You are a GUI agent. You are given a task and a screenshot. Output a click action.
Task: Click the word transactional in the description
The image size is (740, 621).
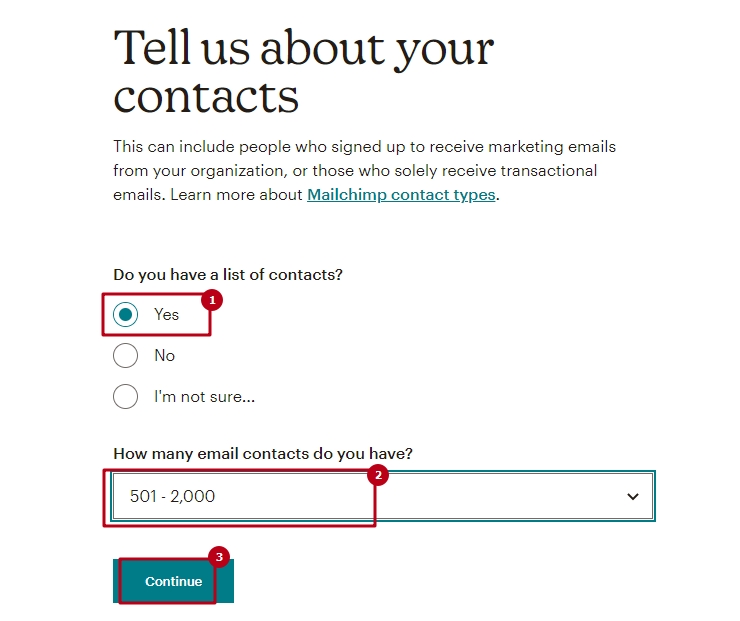point(549,171)
